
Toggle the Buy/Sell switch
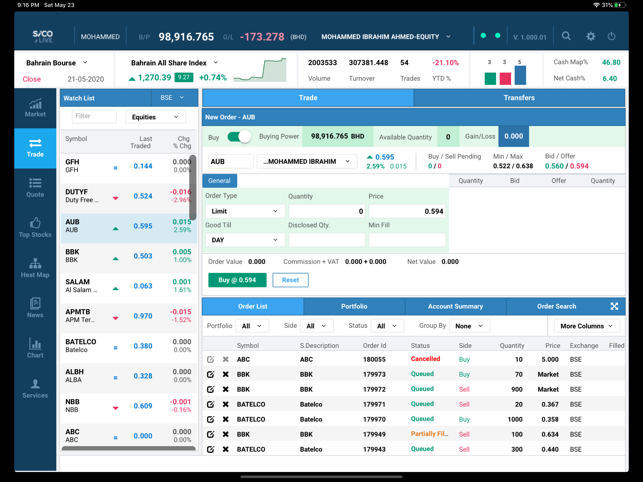[x=239, y=137]
